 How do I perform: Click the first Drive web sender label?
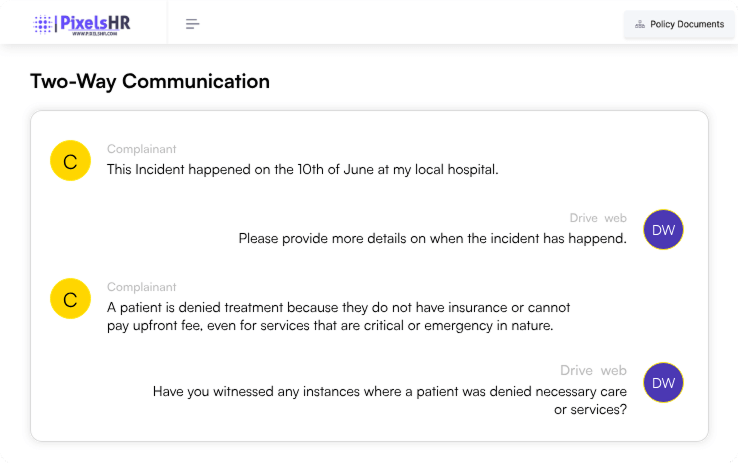click(x=598, y=218)
